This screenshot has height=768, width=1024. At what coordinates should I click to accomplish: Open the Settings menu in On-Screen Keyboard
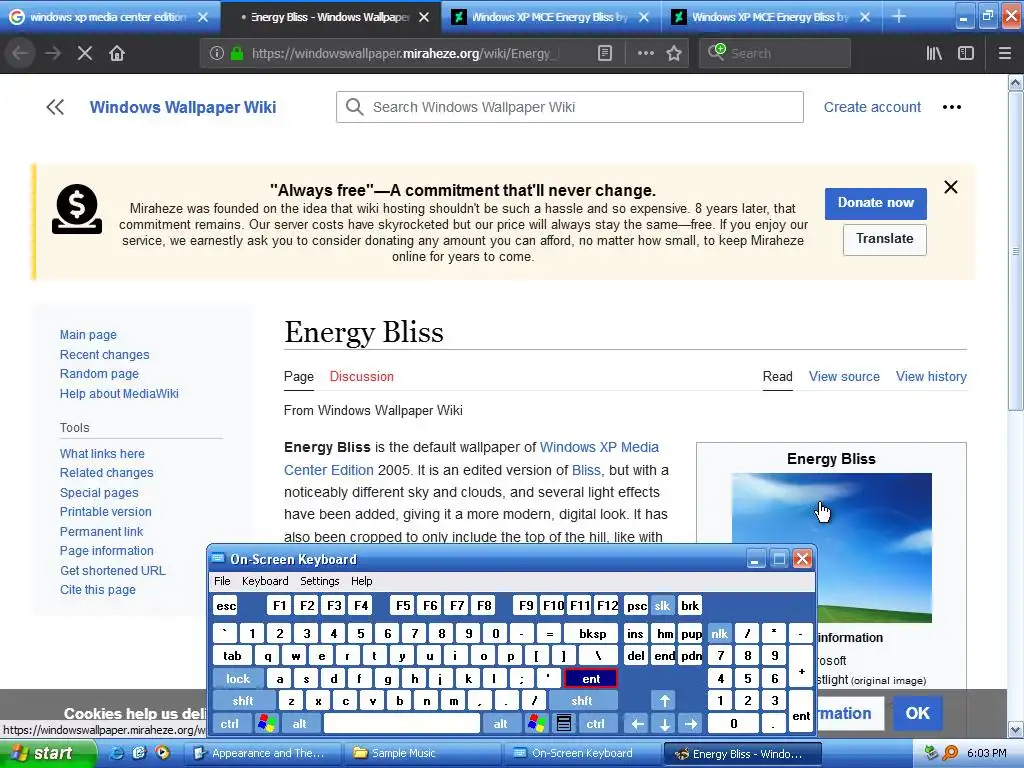[x=319, y=581]
